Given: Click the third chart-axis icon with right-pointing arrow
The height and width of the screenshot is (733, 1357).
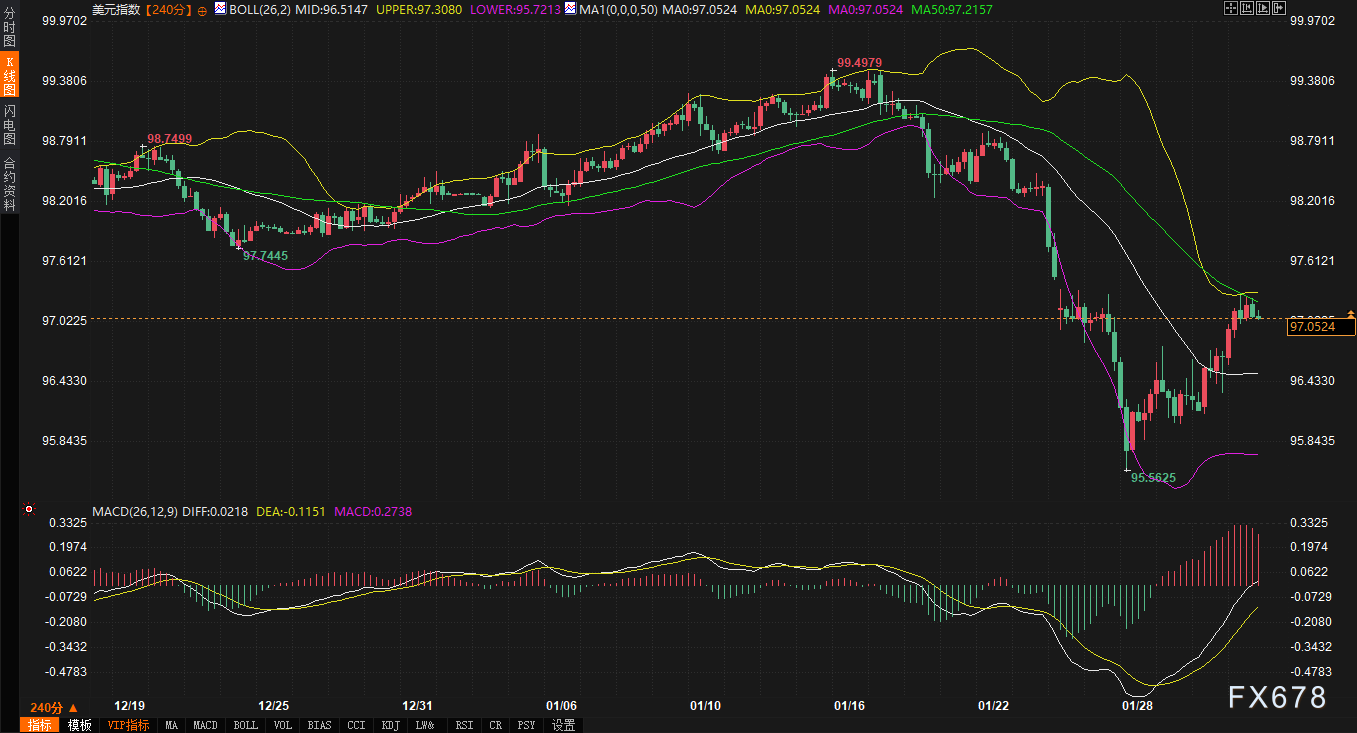Looking at the screenshot, I should click(1262, 8).
